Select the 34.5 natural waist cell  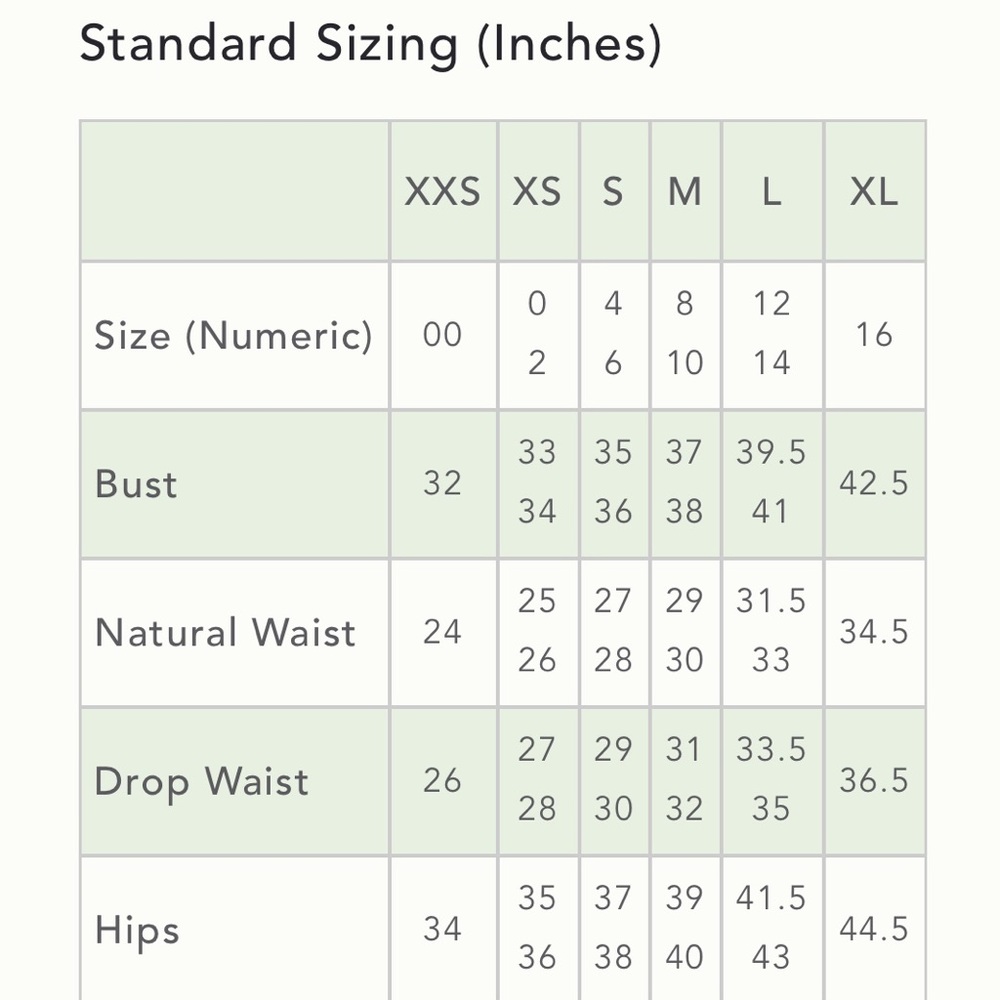[x=874, y=632]
